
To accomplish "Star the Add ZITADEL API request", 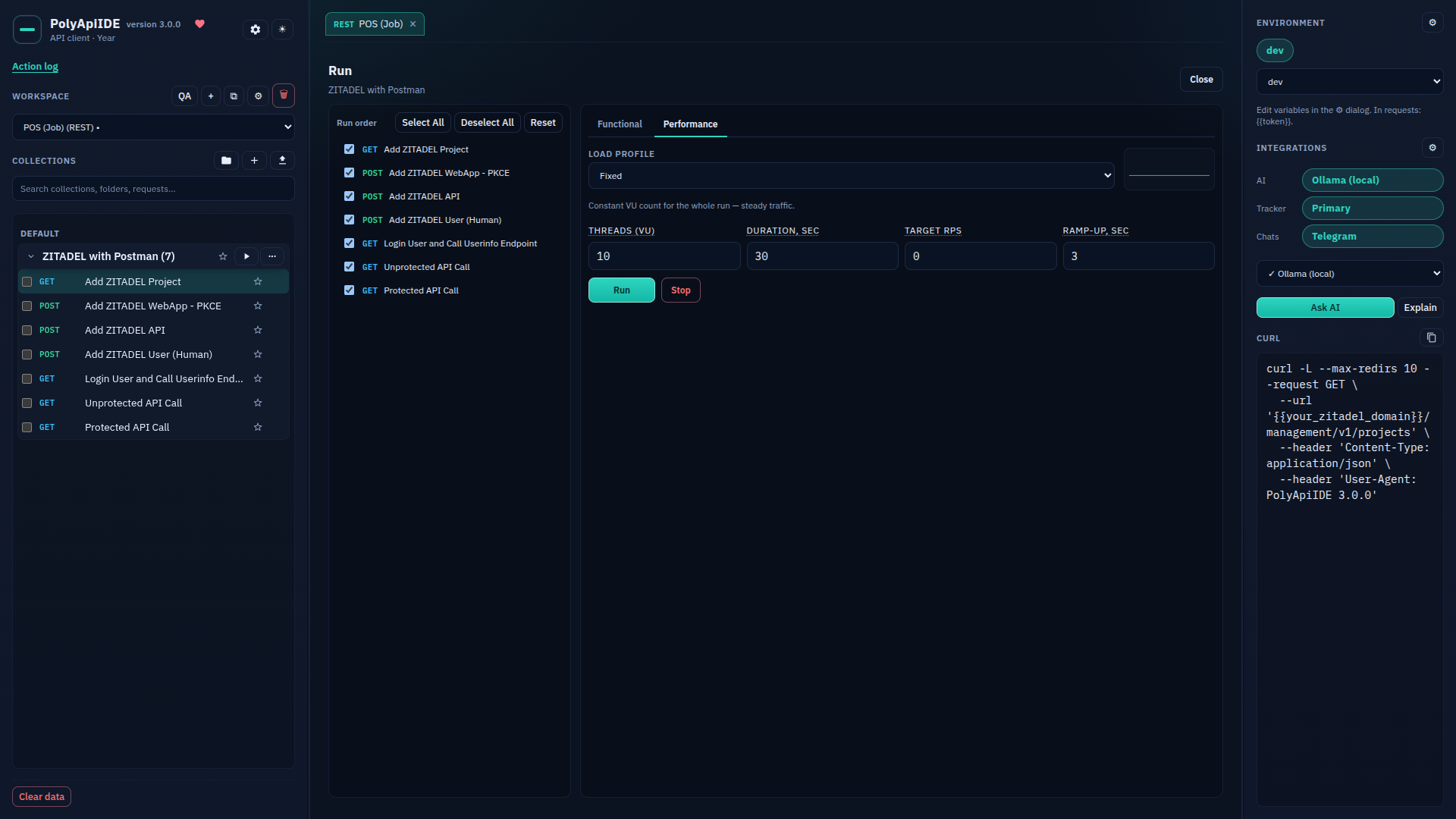I will click(x=258, y=331).
